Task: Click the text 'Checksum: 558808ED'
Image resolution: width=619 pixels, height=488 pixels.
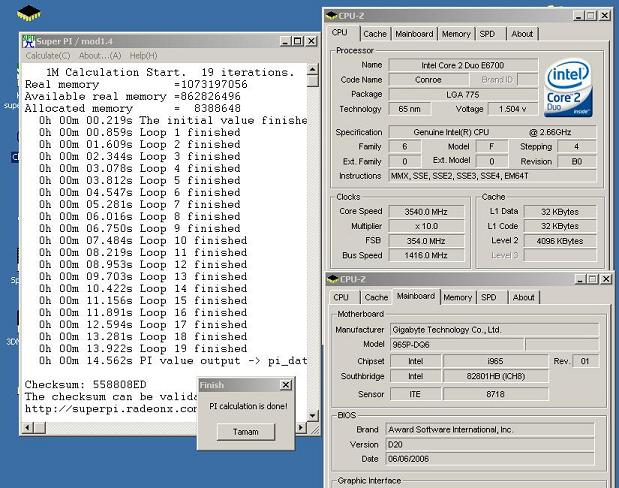Action: (x=85, y=385)
